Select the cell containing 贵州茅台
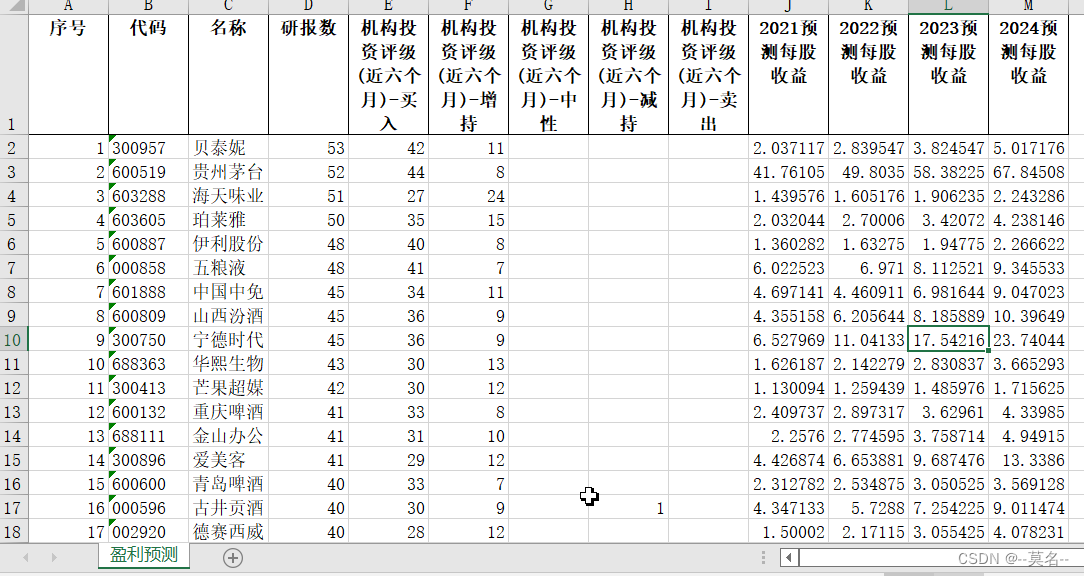1084x576 pixels. tap(228, 171)
